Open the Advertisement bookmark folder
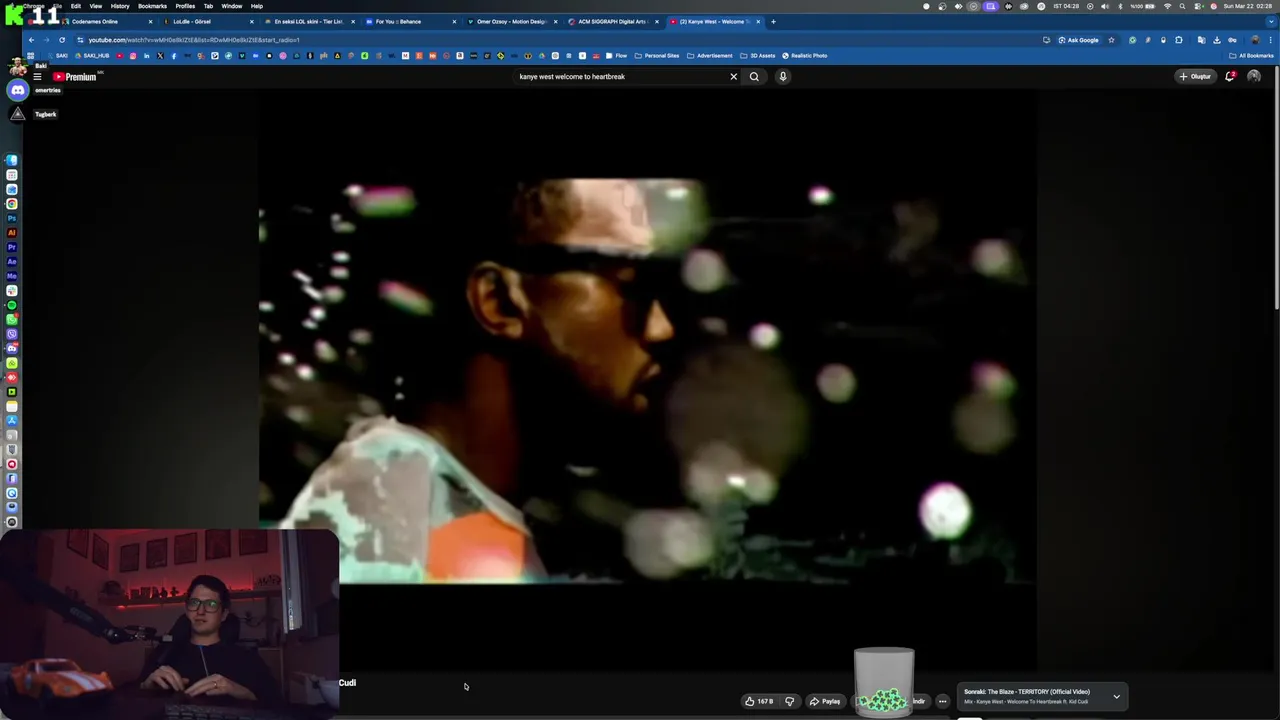The image size is (1280, 720). (x=710, y=56)
